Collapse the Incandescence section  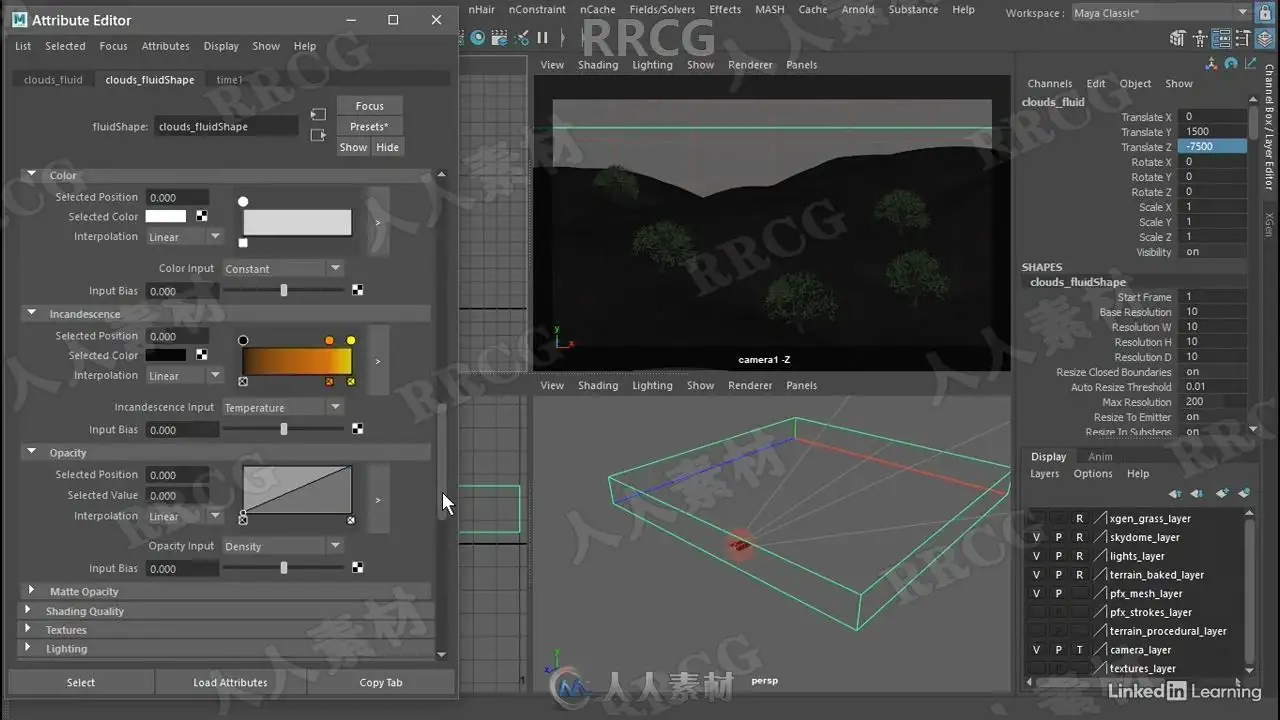pos(31,313)
